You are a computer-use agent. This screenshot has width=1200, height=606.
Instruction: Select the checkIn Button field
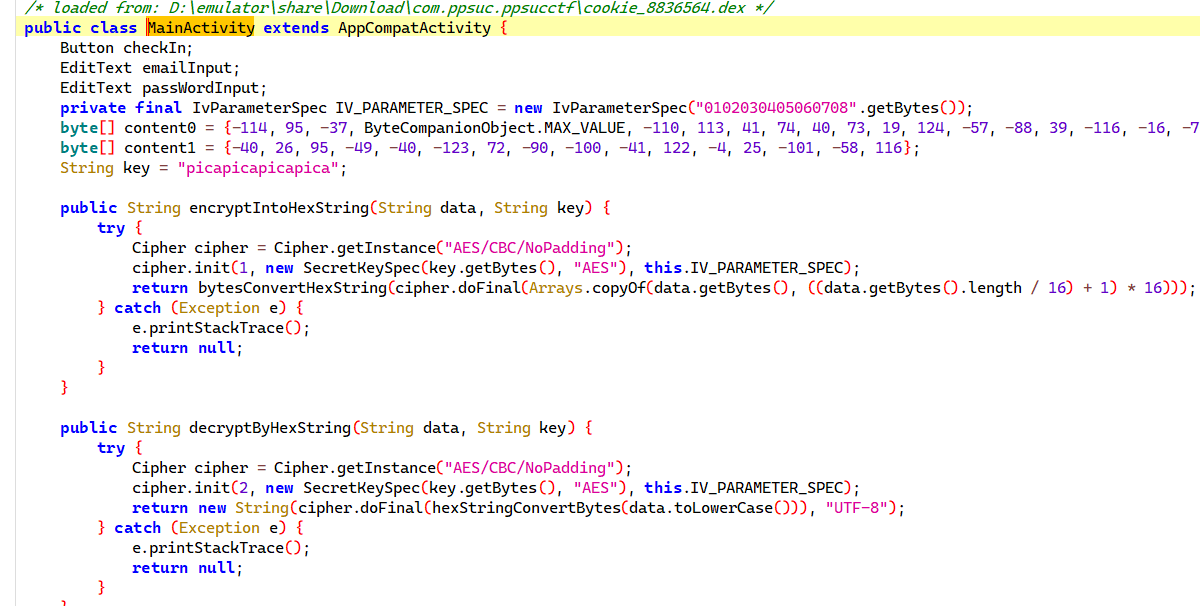(x=157, y=48)
